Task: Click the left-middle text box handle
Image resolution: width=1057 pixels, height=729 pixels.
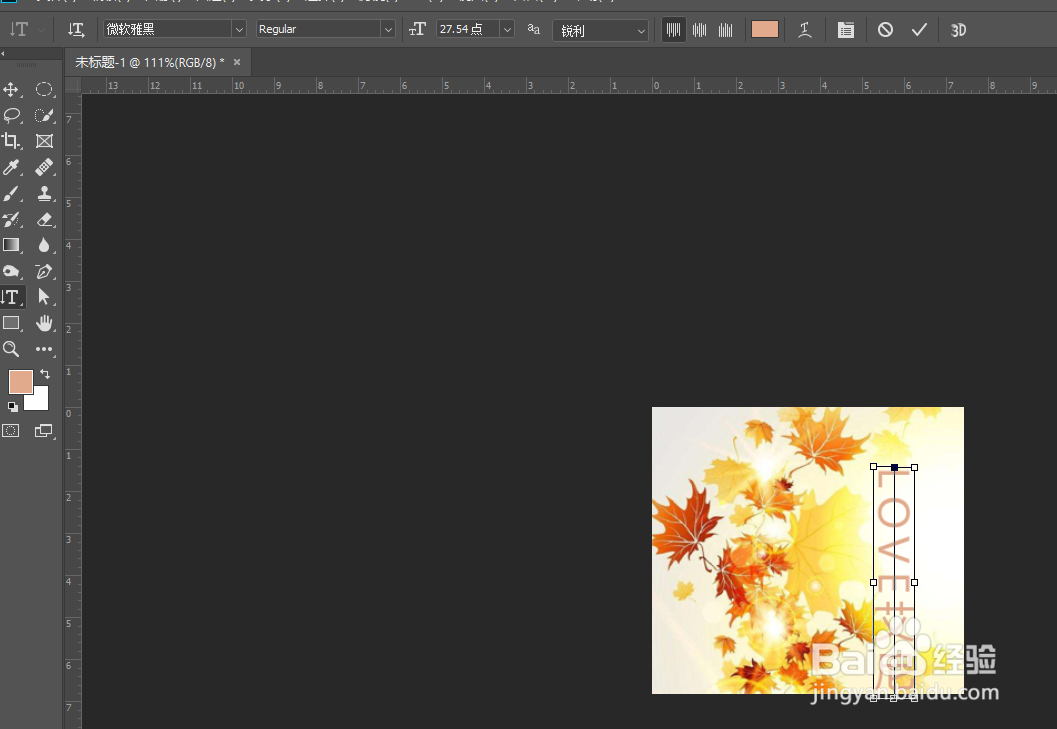Action: [x=874, y=582]
